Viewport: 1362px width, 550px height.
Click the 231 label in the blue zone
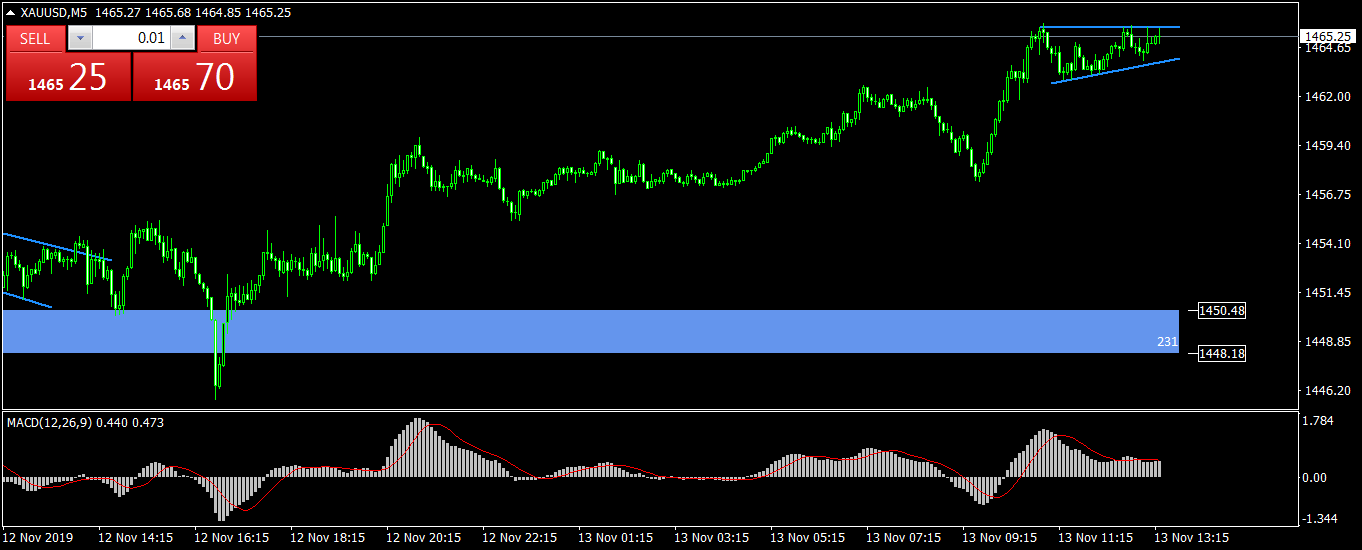(x=1166, y=342)
